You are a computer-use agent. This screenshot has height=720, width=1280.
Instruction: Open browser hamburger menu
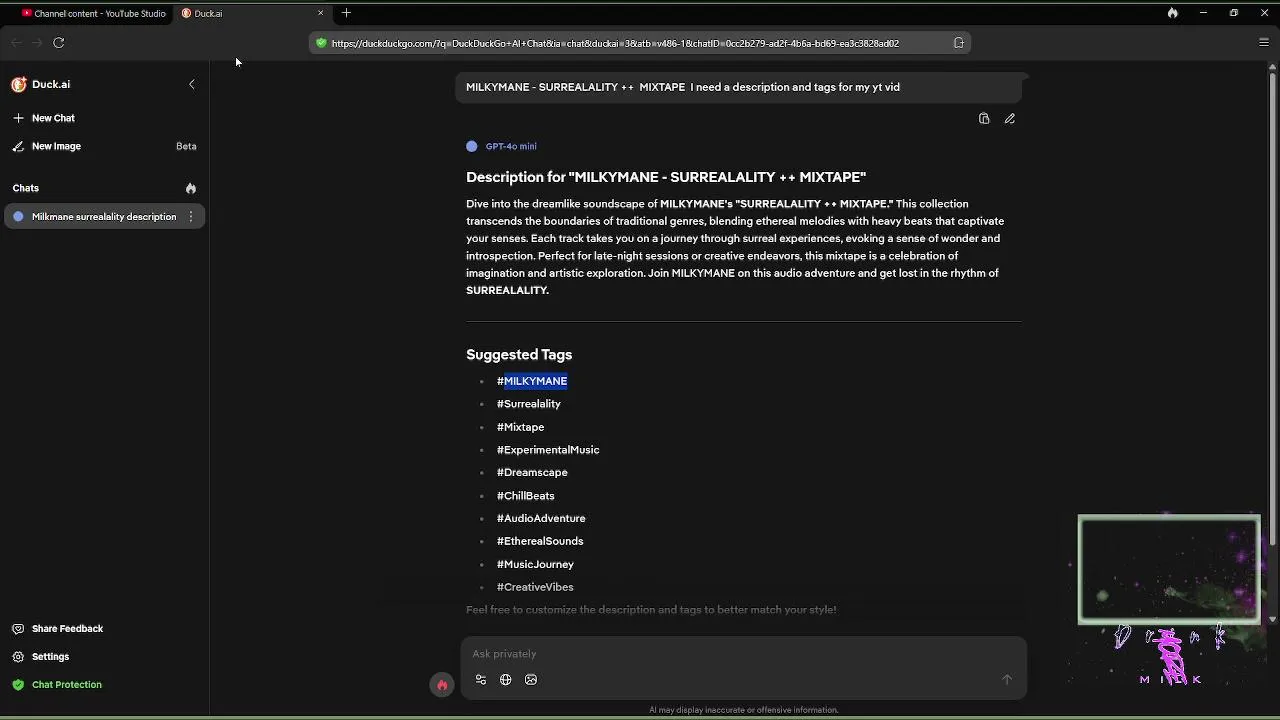(x=1264, y=42)
